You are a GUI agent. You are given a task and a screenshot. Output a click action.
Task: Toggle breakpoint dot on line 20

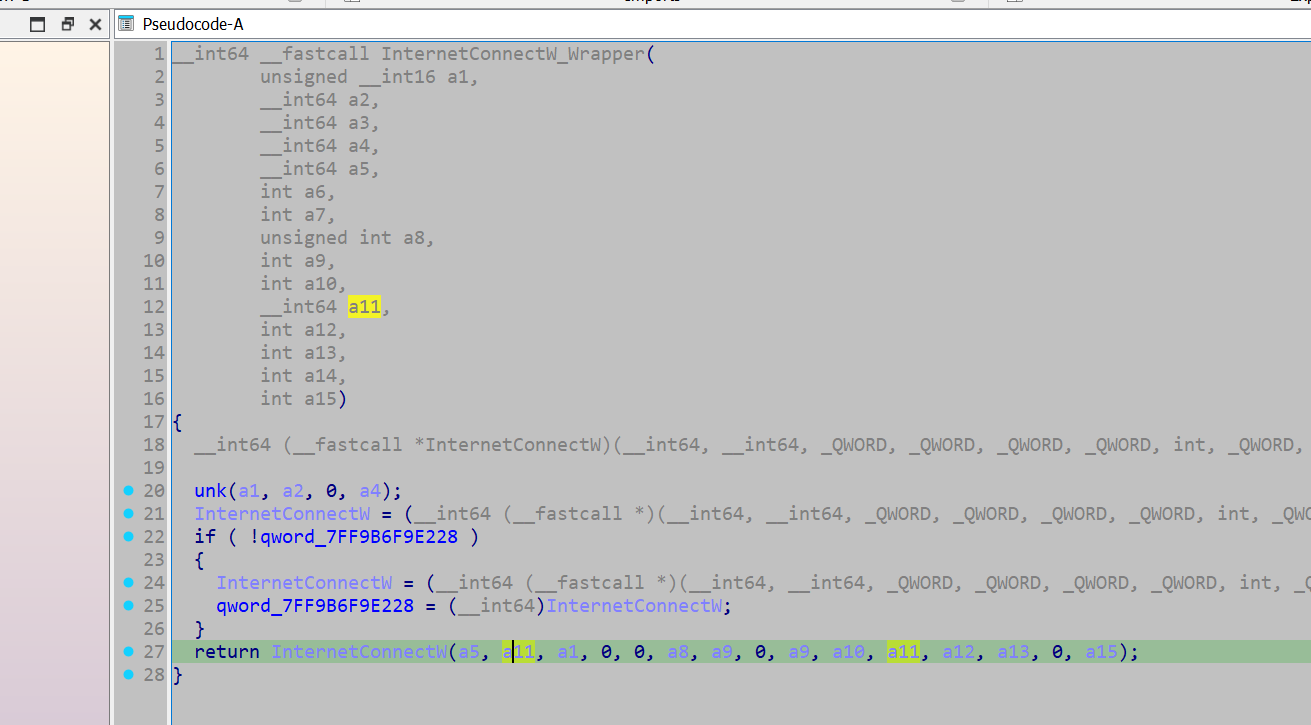128,491
